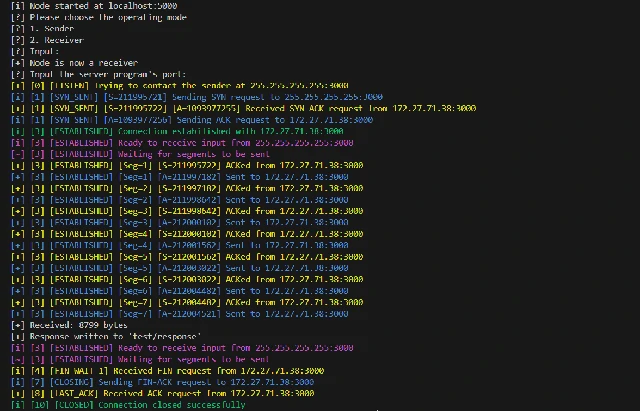This screenshot has width=640, height=411.
Task: Click the 'Node started at localhost:5000' line
Action: pyautogui.click(x=94, y=6)
